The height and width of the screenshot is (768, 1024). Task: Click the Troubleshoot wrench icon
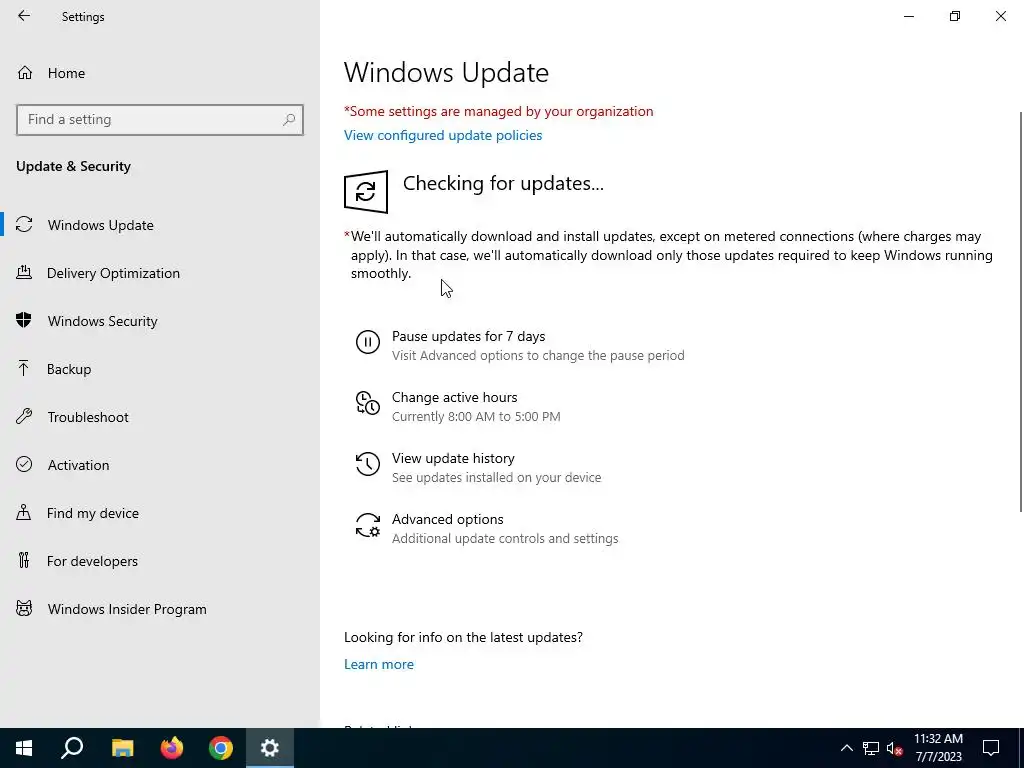click(x=24, y=416)
